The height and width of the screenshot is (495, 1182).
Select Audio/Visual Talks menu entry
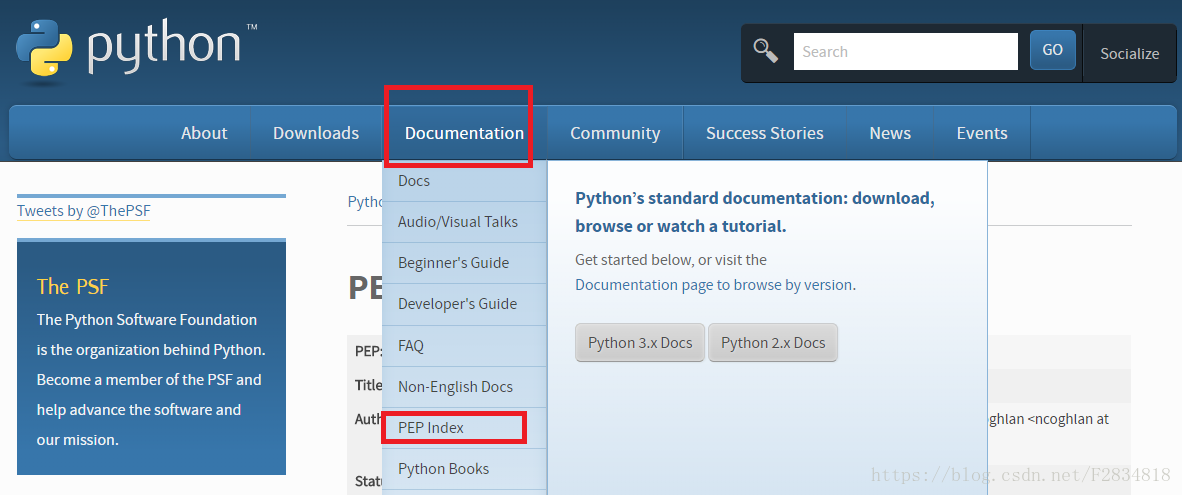tap(464, 222)
